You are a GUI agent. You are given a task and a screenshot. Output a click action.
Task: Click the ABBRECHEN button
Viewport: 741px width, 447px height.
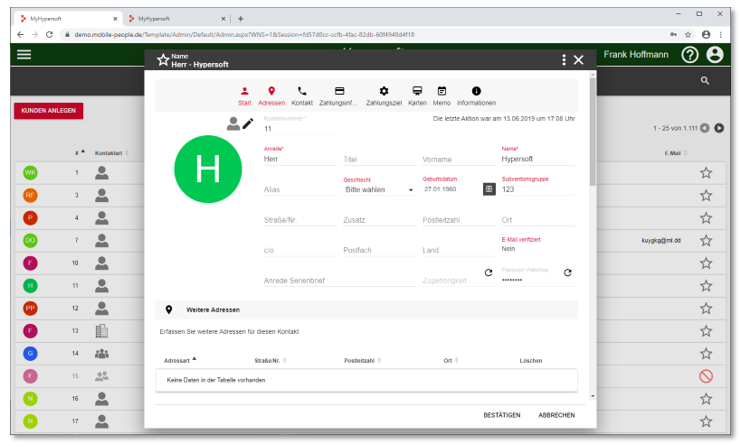pos(556,414)
